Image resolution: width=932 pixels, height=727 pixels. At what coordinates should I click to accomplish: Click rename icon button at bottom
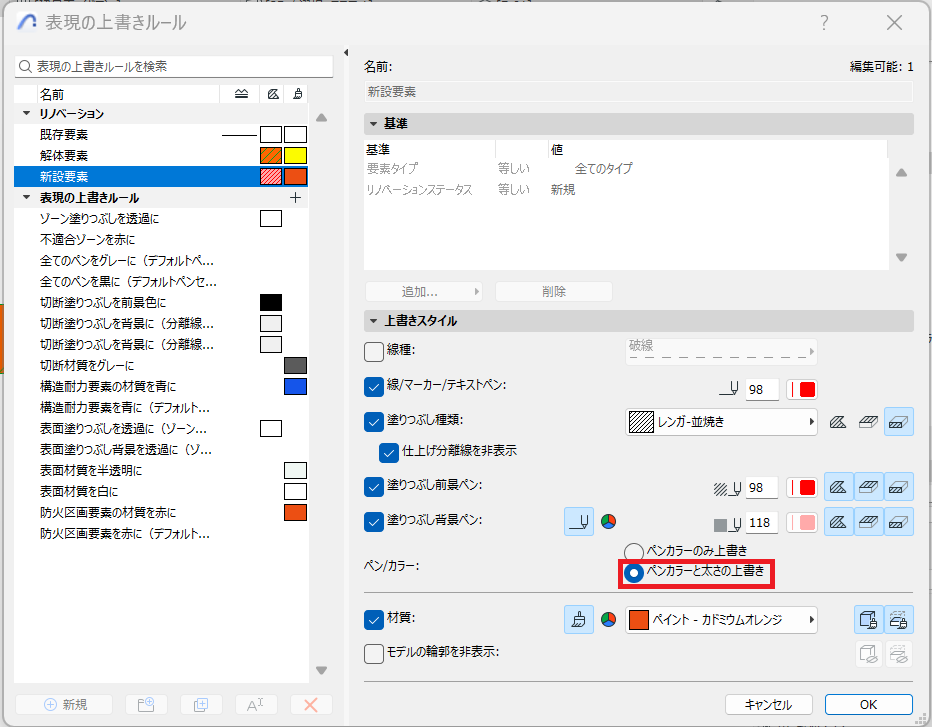[256, 704]
